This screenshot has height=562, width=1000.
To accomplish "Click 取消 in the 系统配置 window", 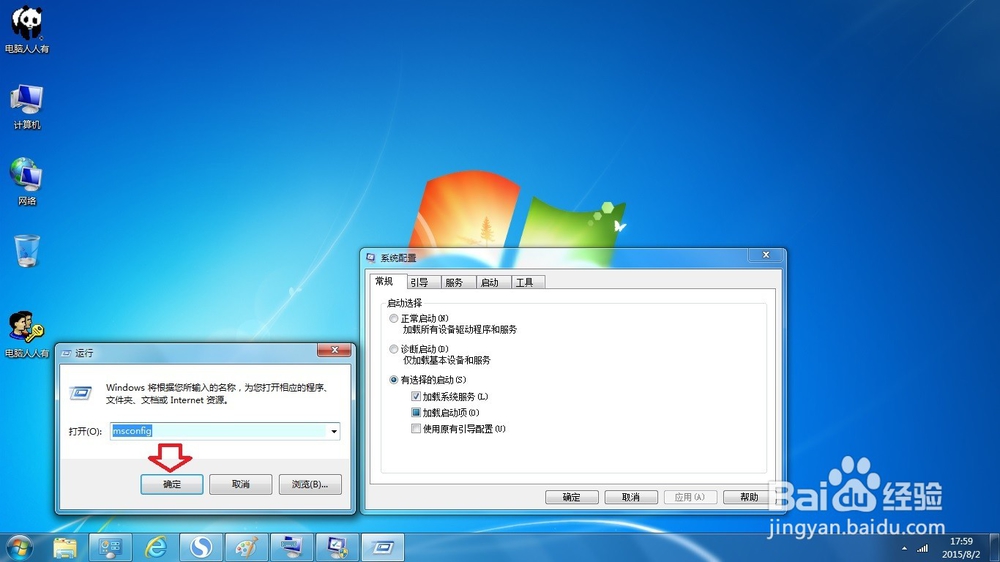I will click(x=631, y=497).
